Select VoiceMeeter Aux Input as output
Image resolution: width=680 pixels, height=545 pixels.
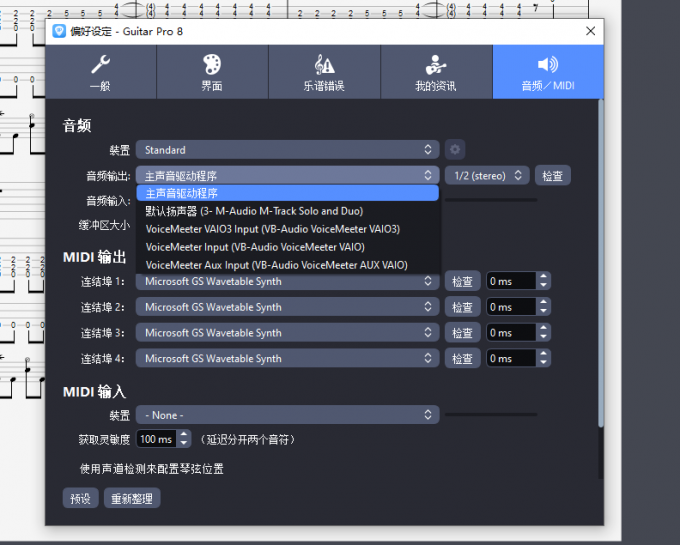(x=288, y=265)
